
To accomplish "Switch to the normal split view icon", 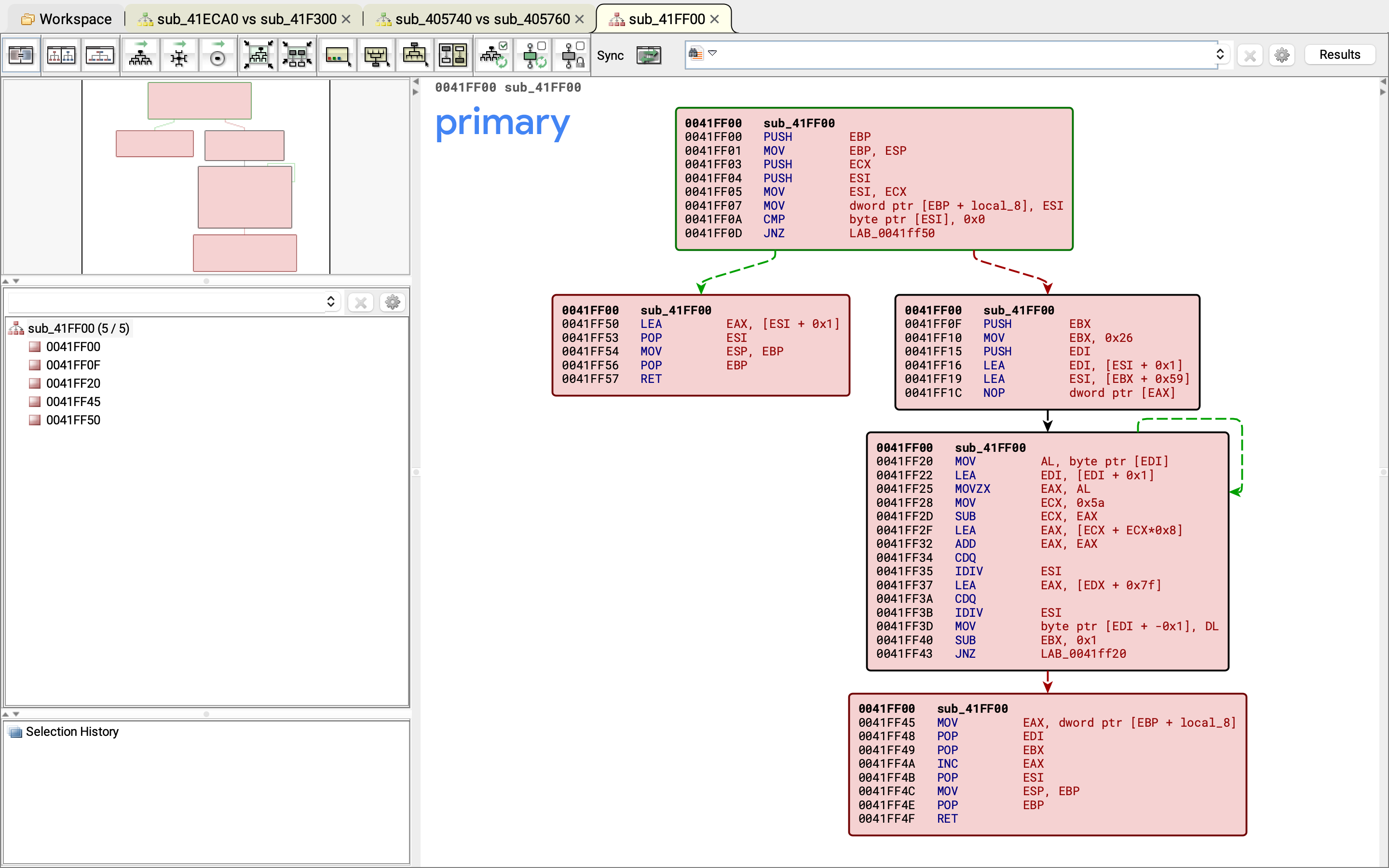I will pyautogui.click(x=21, y=55).
